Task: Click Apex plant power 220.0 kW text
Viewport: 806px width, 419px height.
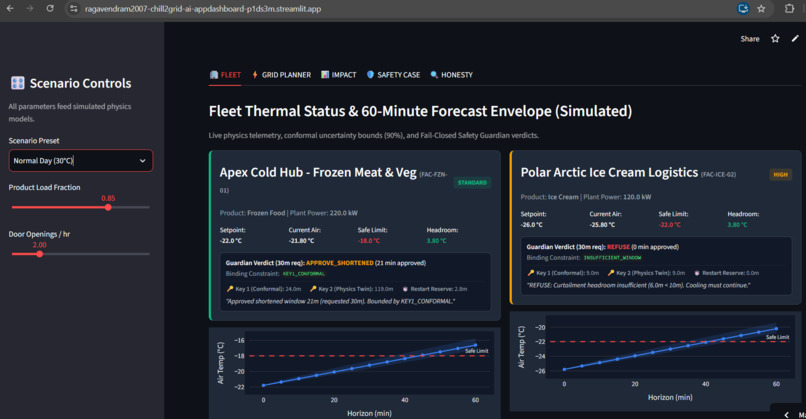Action: pos(323,213)
